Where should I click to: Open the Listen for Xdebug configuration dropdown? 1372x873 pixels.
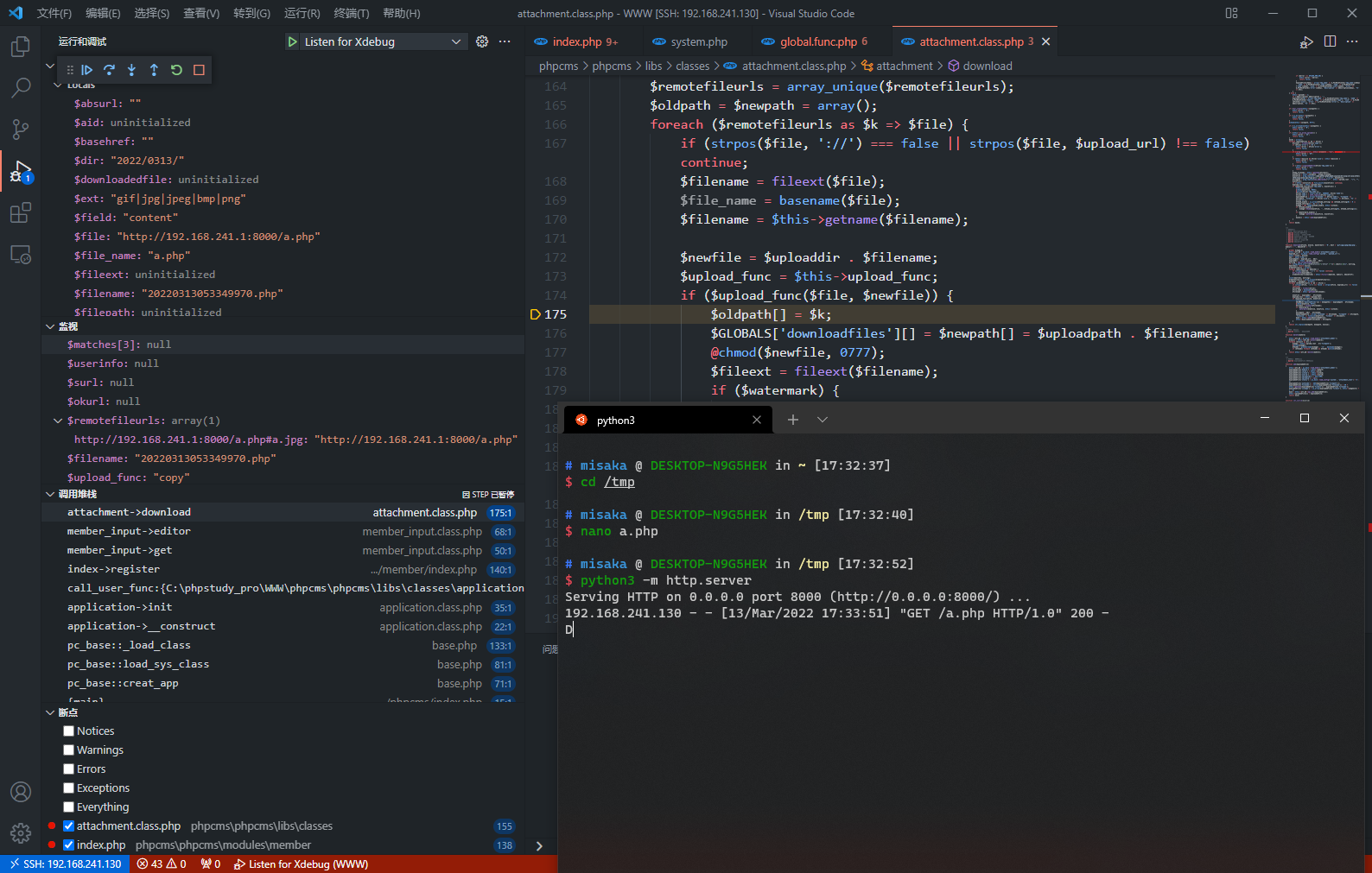384,41
